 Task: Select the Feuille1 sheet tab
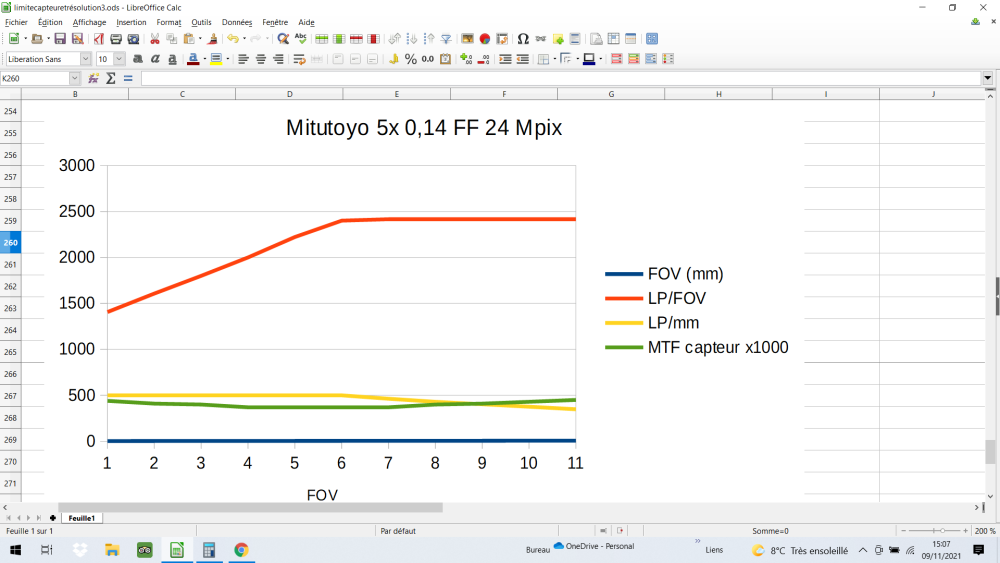[x=81, y=518]
